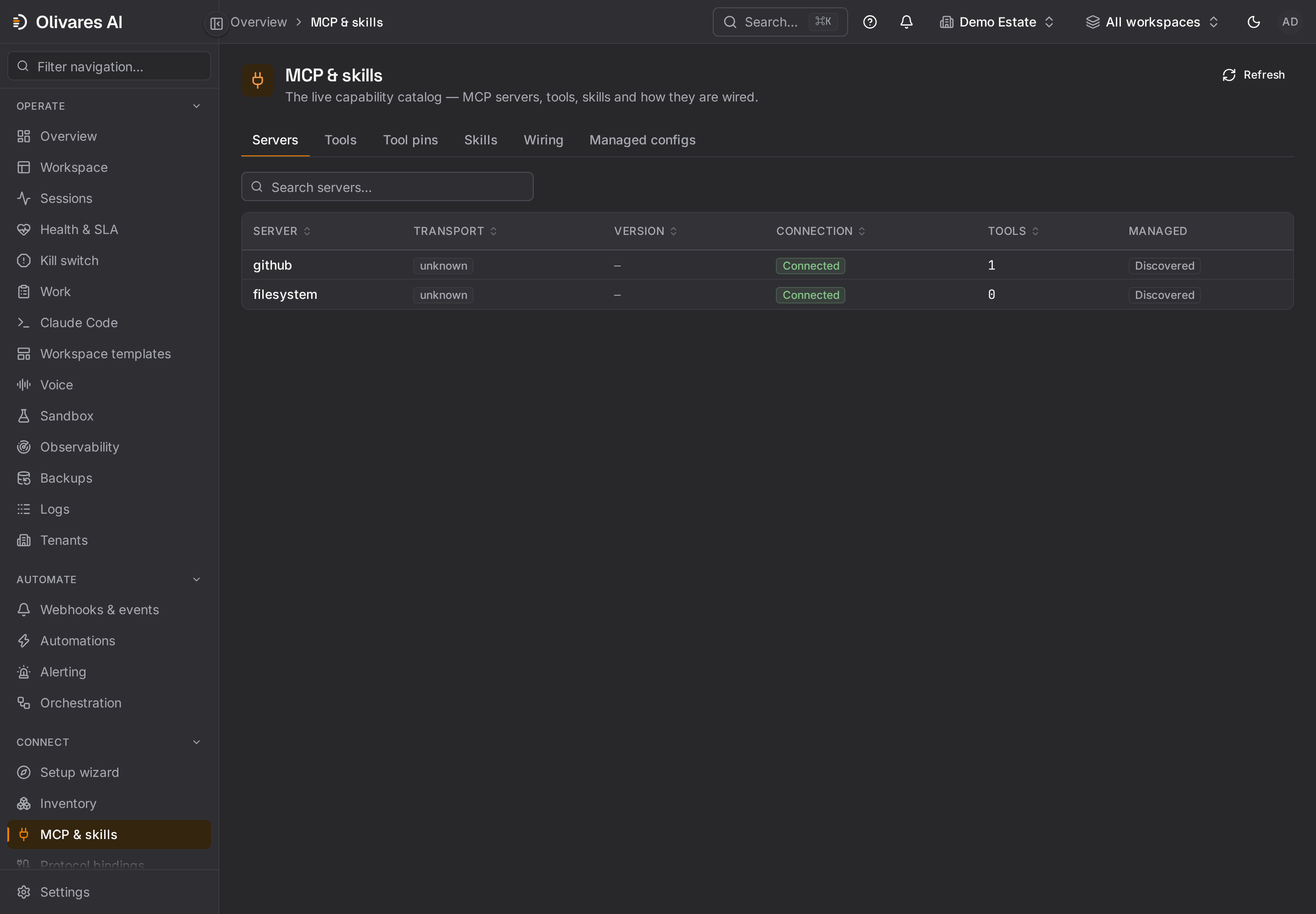Viewport: 1316px width, 914px height.
Task: Switch to the Wiring tab
Action: (543, 140)
